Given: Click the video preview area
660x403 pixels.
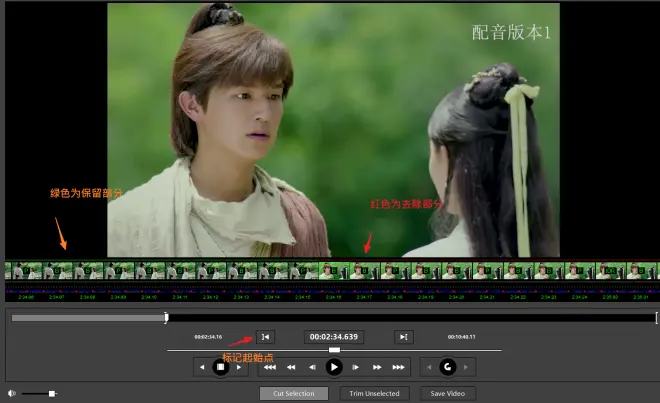Looking at the screenshot, I should coord(333,130).
